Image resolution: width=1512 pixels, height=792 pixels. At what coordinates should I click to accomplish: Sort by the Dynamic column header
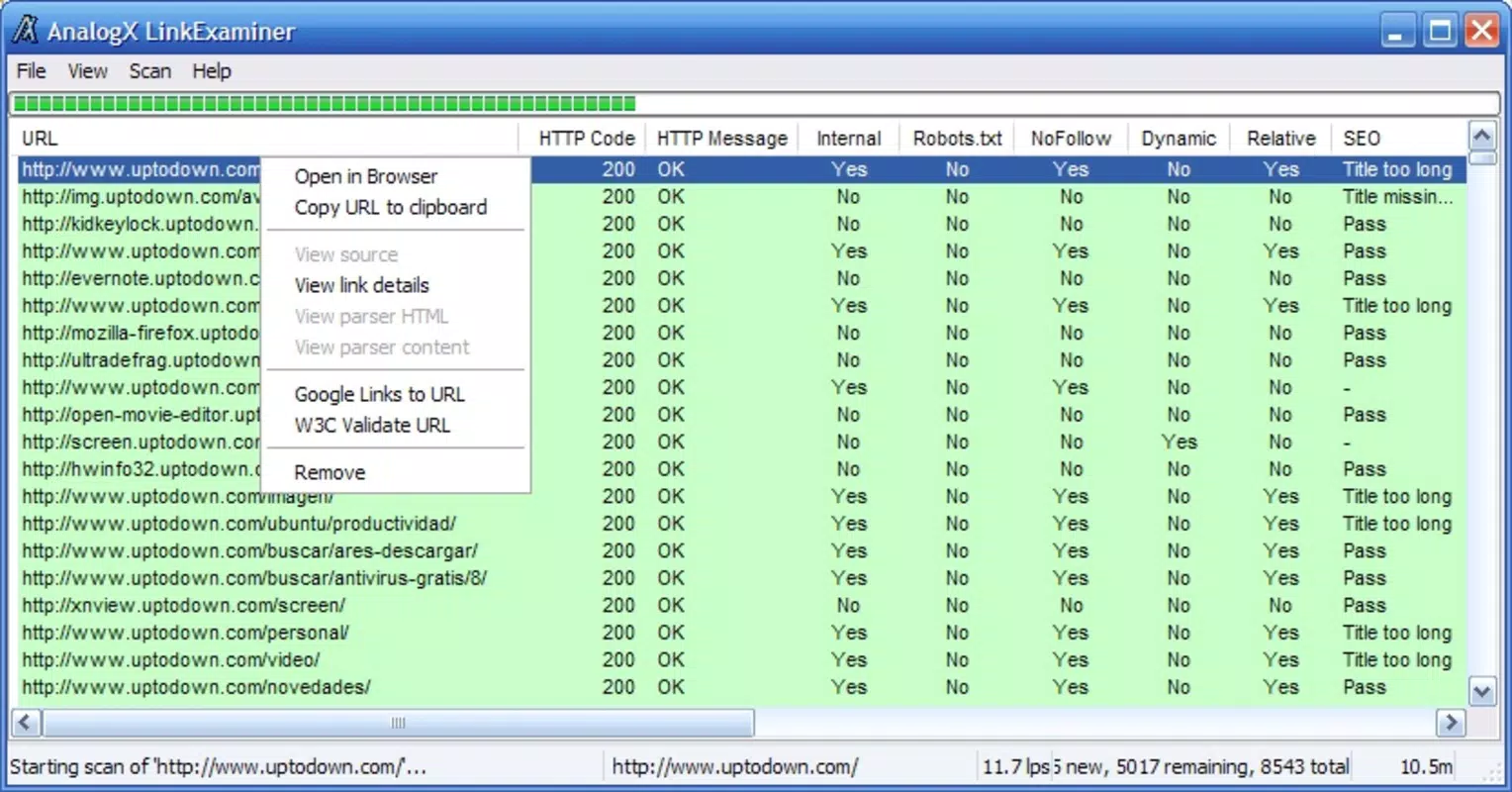pyautogui.click(x=1179, y=139)
